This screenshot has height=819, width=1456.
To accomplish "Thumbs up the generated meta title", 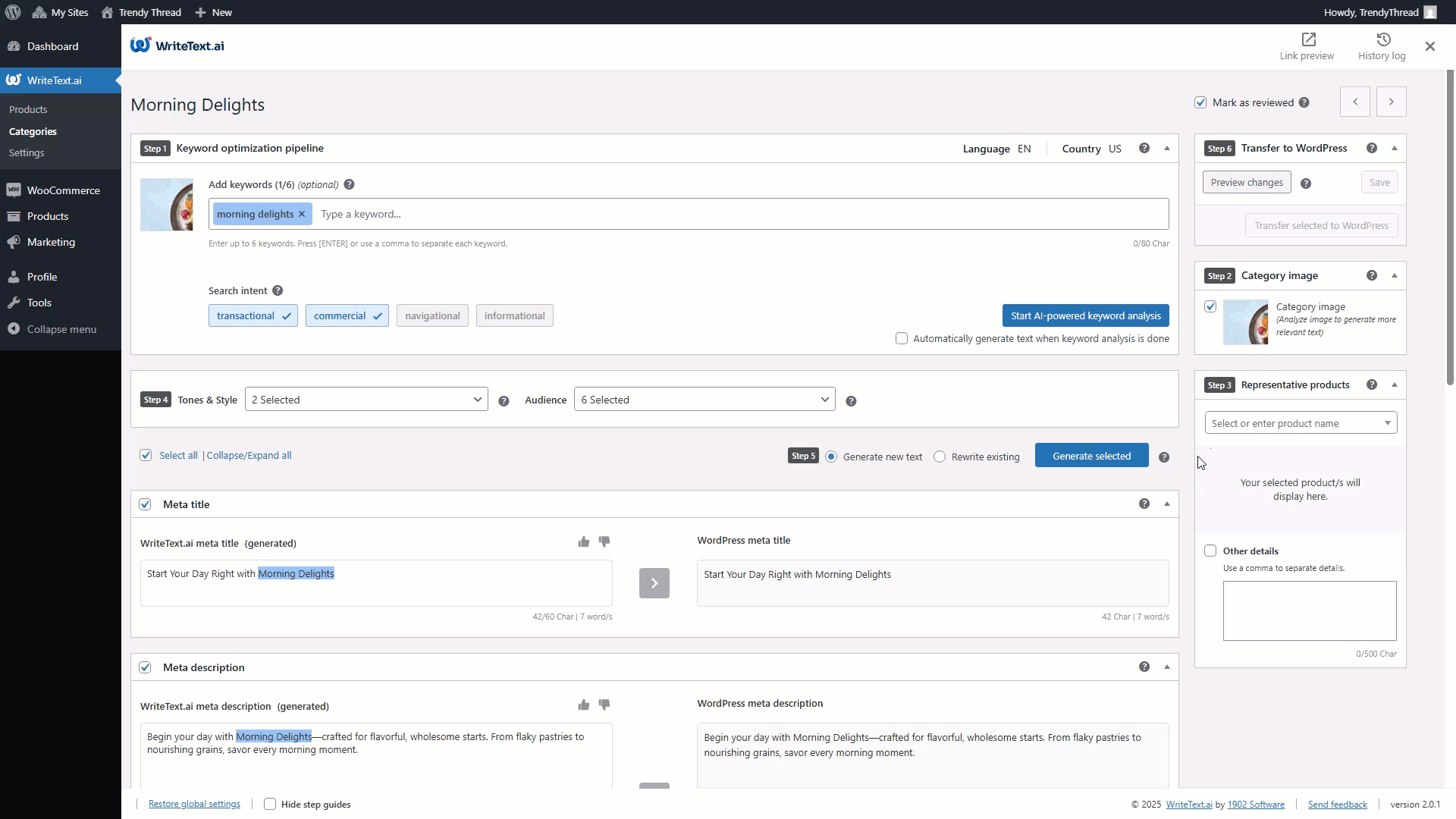I will tap(583, 541).
